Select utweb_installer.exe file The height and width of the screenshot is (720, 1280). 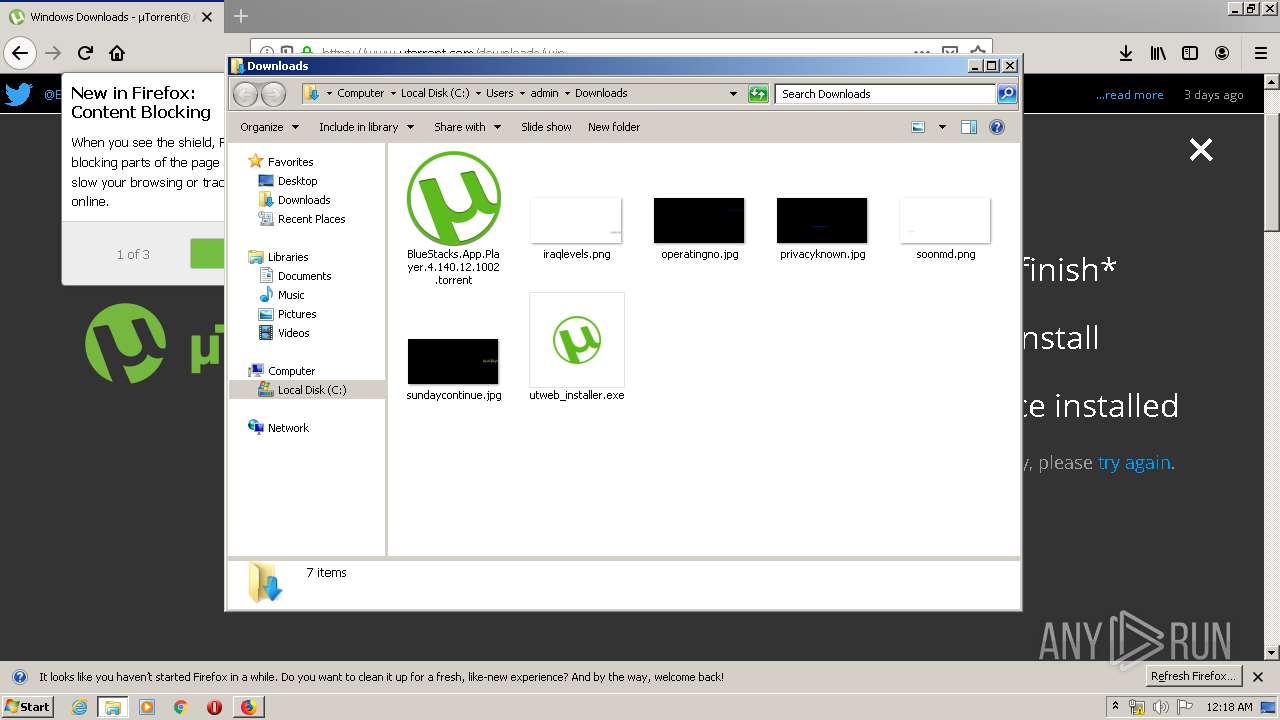pos(577,347)
